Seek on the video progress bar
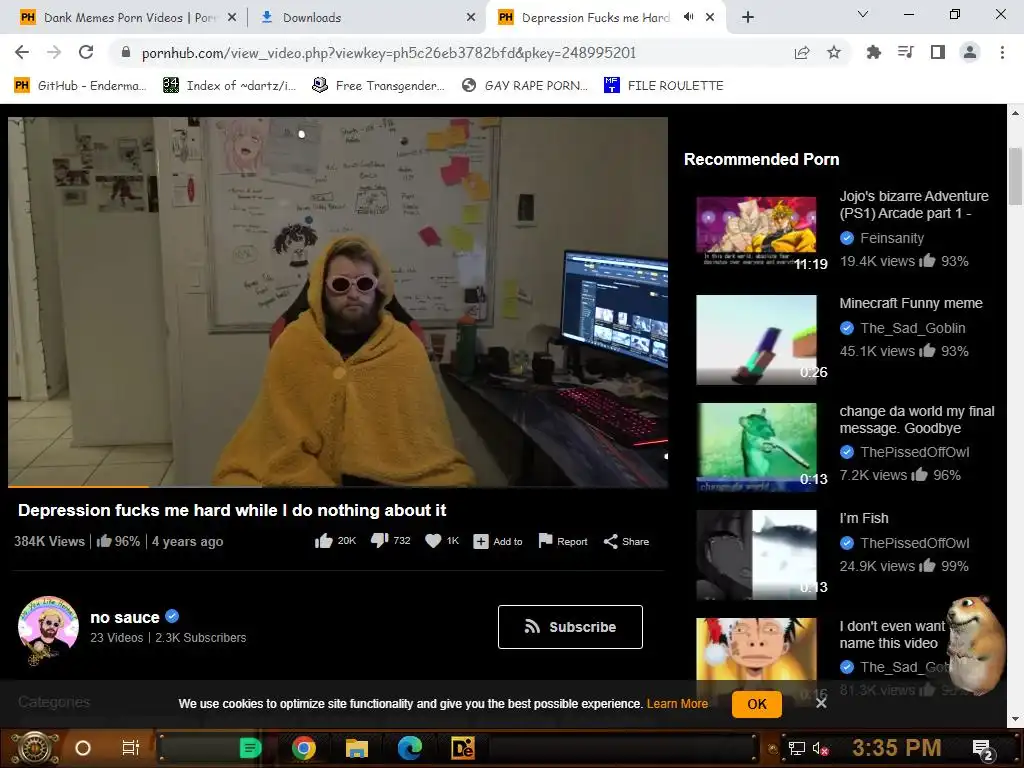The width and height of the screenshot is (1024, 768). (338, 486)
